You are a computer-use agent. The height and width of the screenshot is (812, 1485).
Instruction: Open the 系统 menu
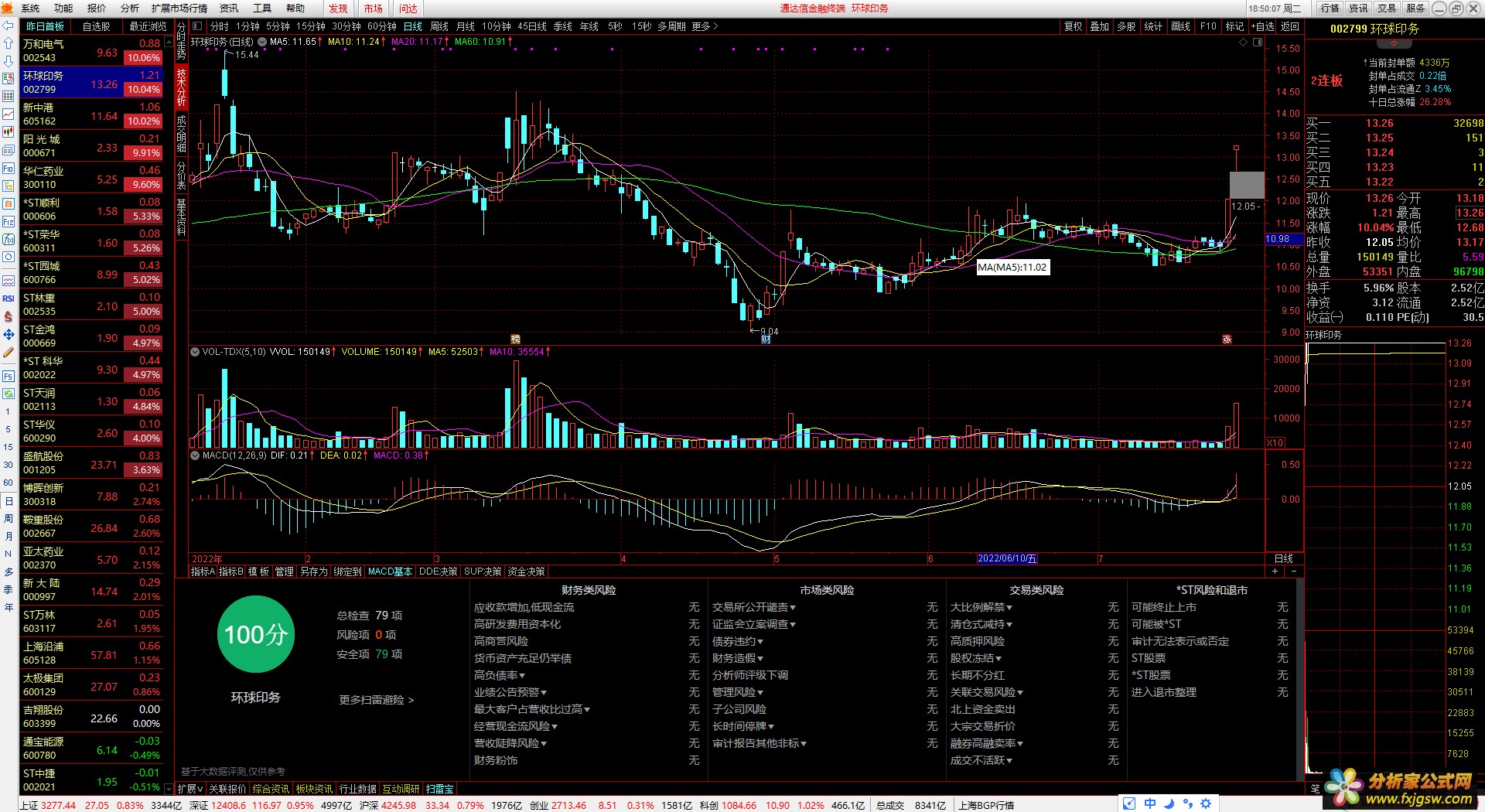click(30, 9)
